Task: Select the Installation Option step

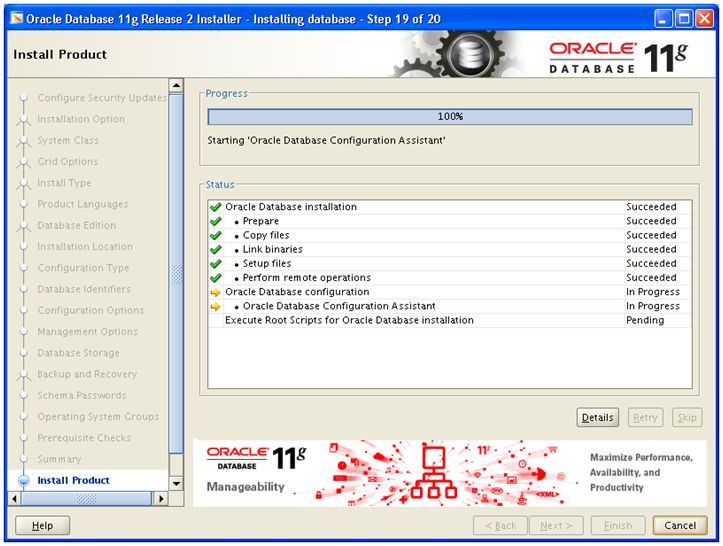Action: pos(81,119)
